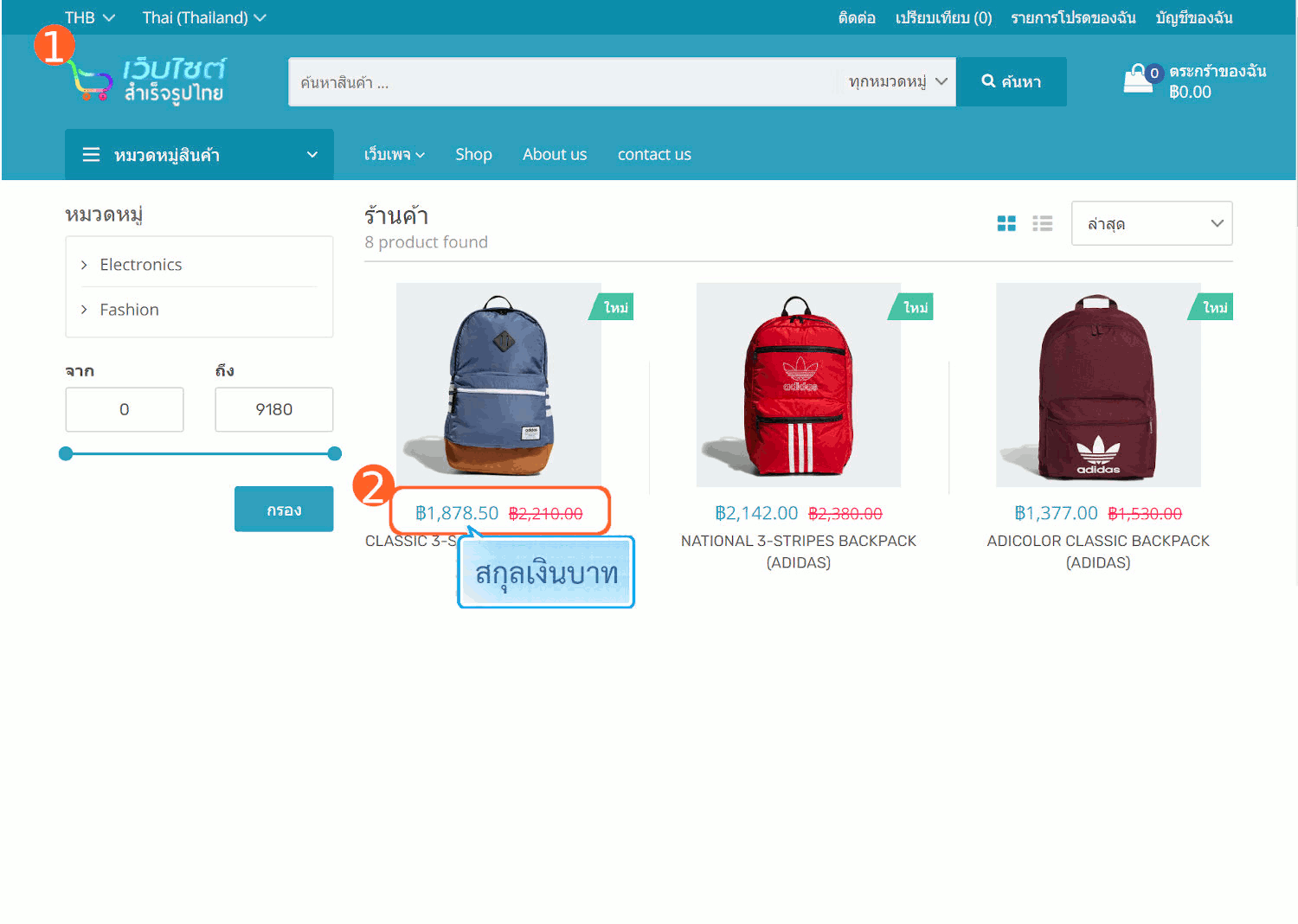Open บัญชีของฉัน account link

point(1194,17)
